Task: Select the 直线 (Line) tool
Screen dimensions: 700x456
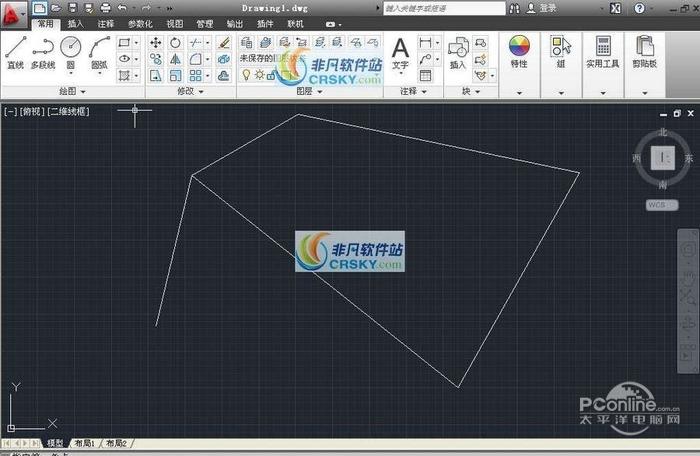Action: 16,52
